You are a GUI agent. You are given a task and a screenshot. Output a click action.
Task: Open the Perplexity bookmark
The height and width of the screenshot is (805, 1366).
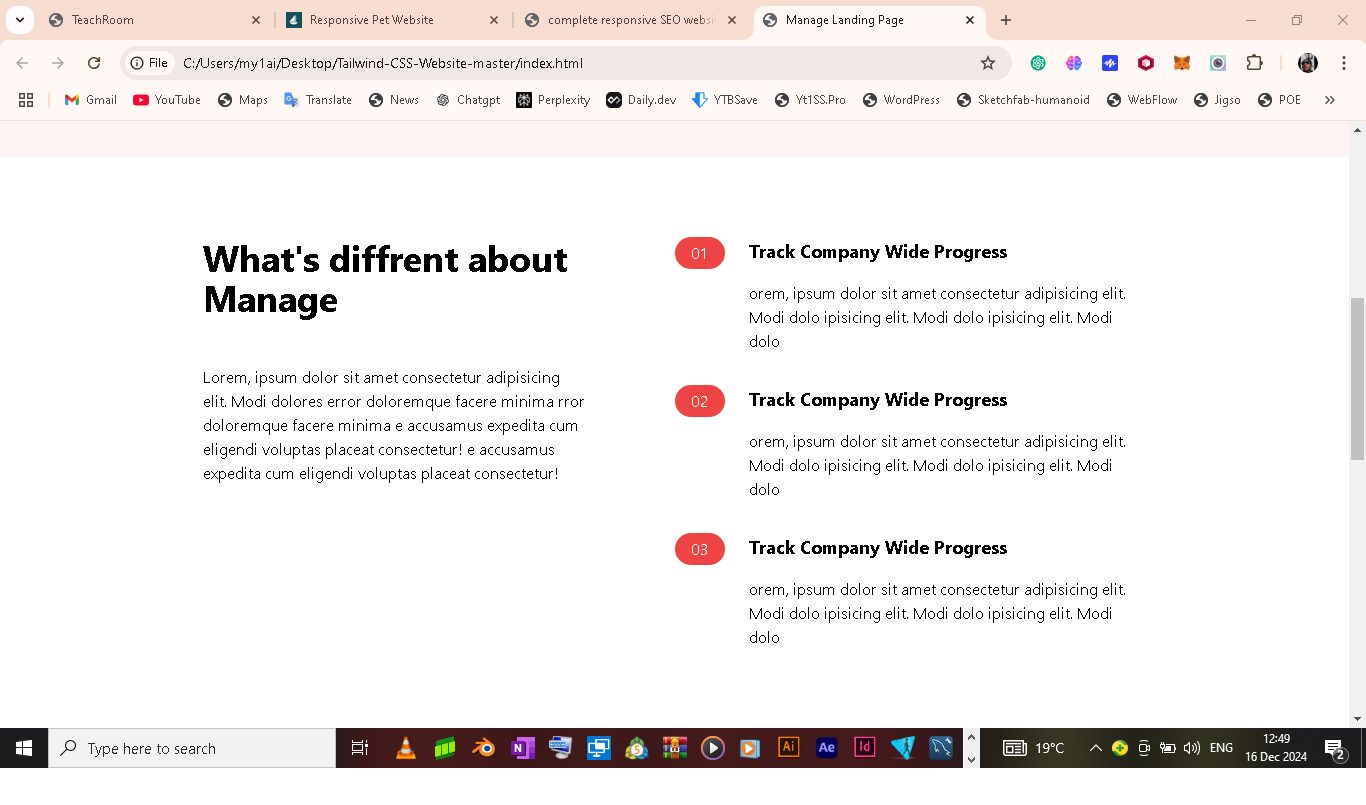point(553,100)
